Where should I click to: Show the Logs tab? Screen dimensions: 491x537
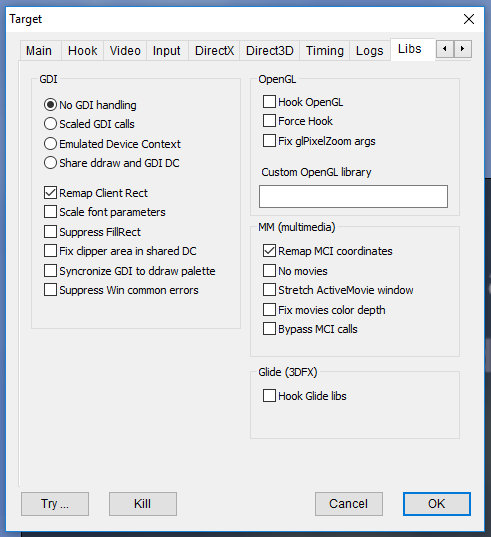click(x=370, y=51)
